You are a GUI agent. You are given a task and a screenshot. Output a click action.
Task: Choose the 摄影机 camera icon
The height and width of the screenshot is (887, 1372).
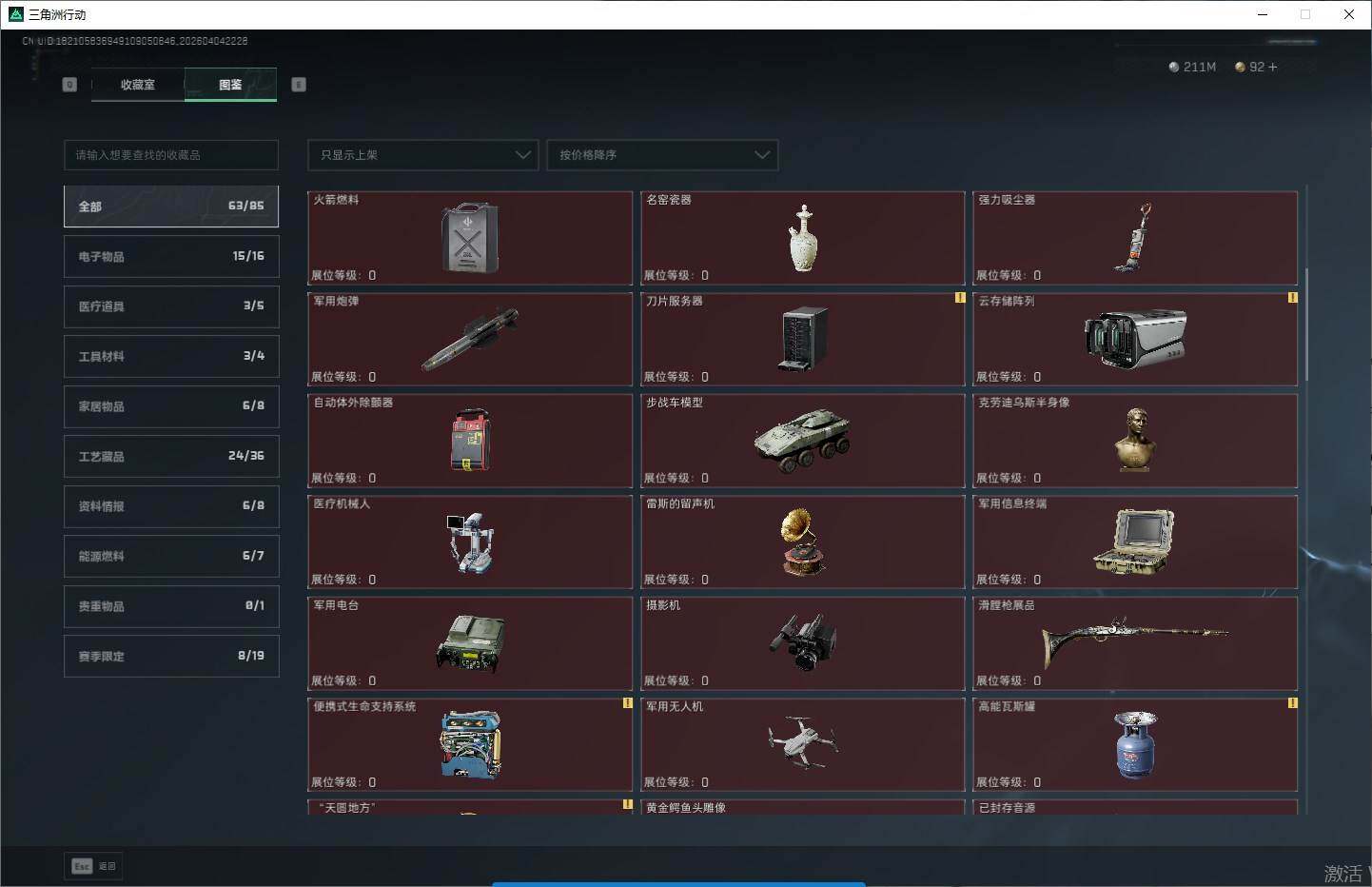[804, 642]
